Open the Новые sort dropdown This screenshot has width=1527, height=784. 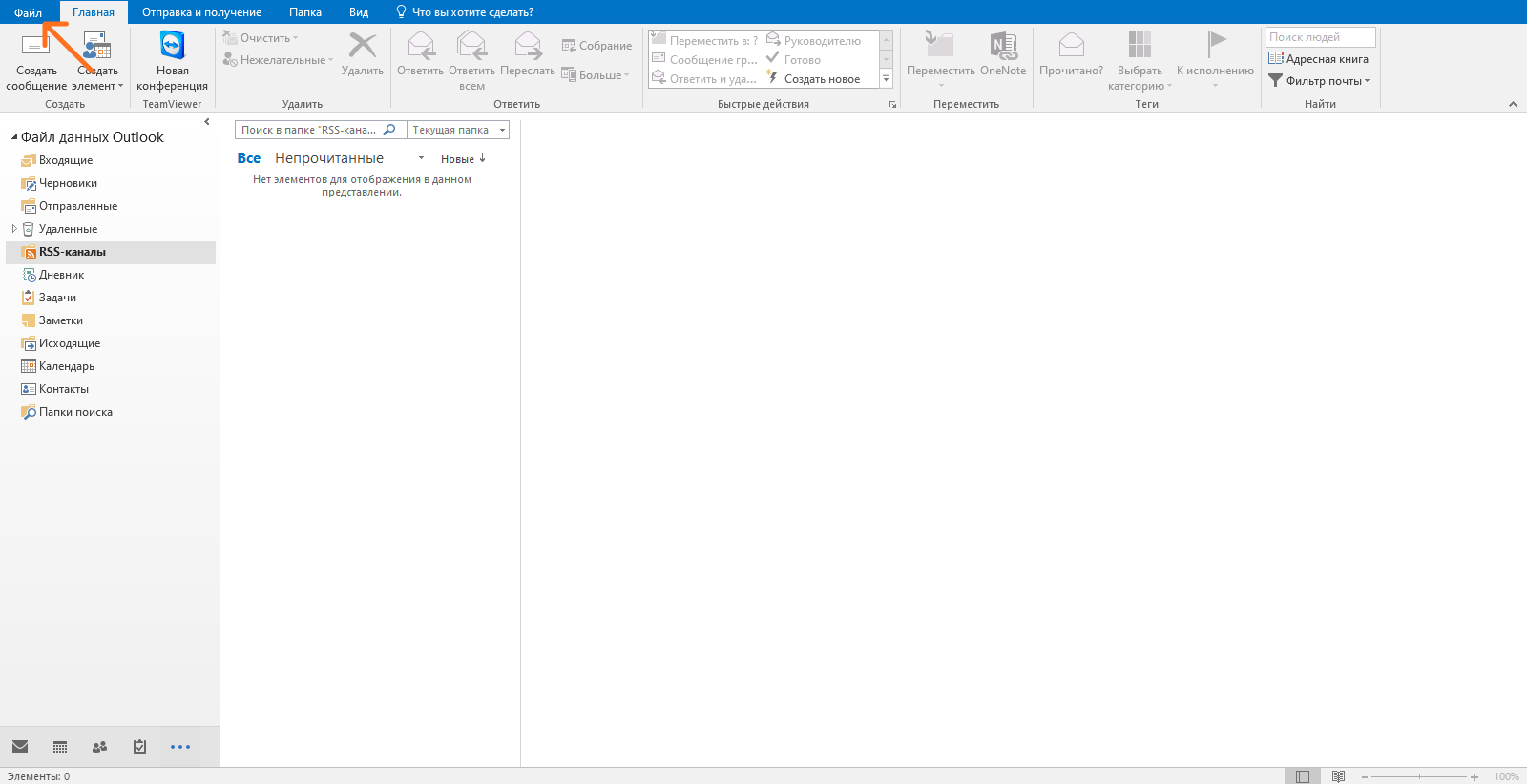coord(463,159)
